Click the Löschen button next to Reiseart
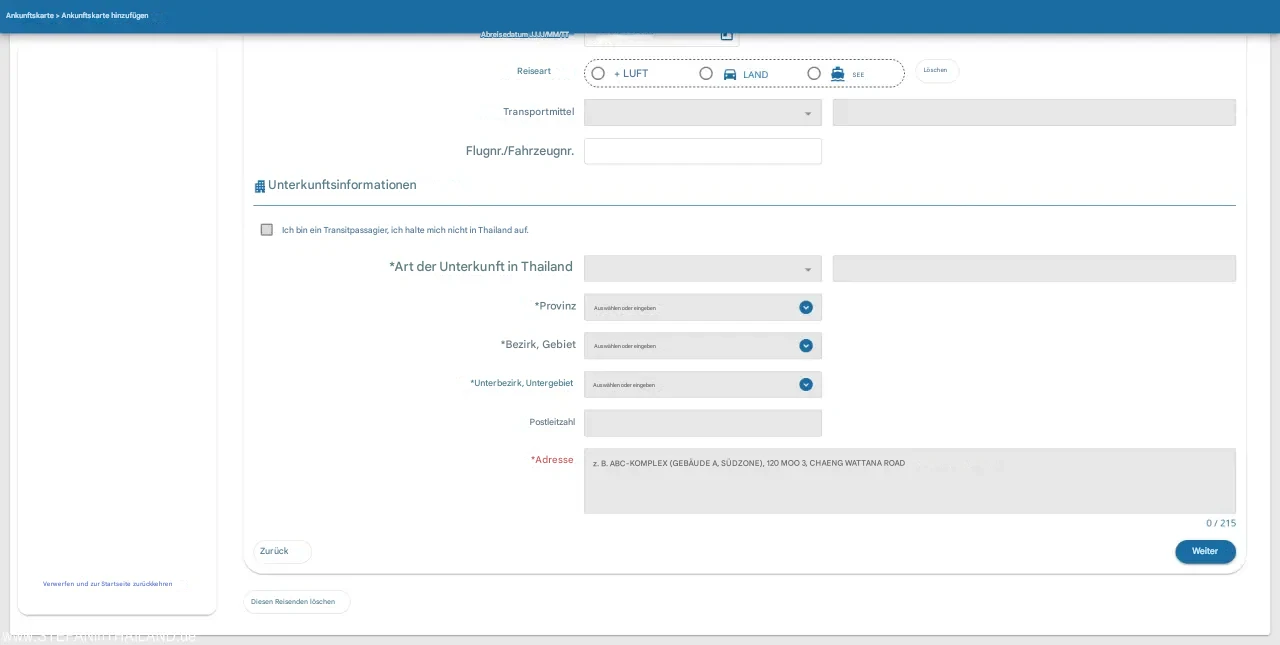Image resolution: width=1280 pixels, height=645 pixels. coord(936,71)
